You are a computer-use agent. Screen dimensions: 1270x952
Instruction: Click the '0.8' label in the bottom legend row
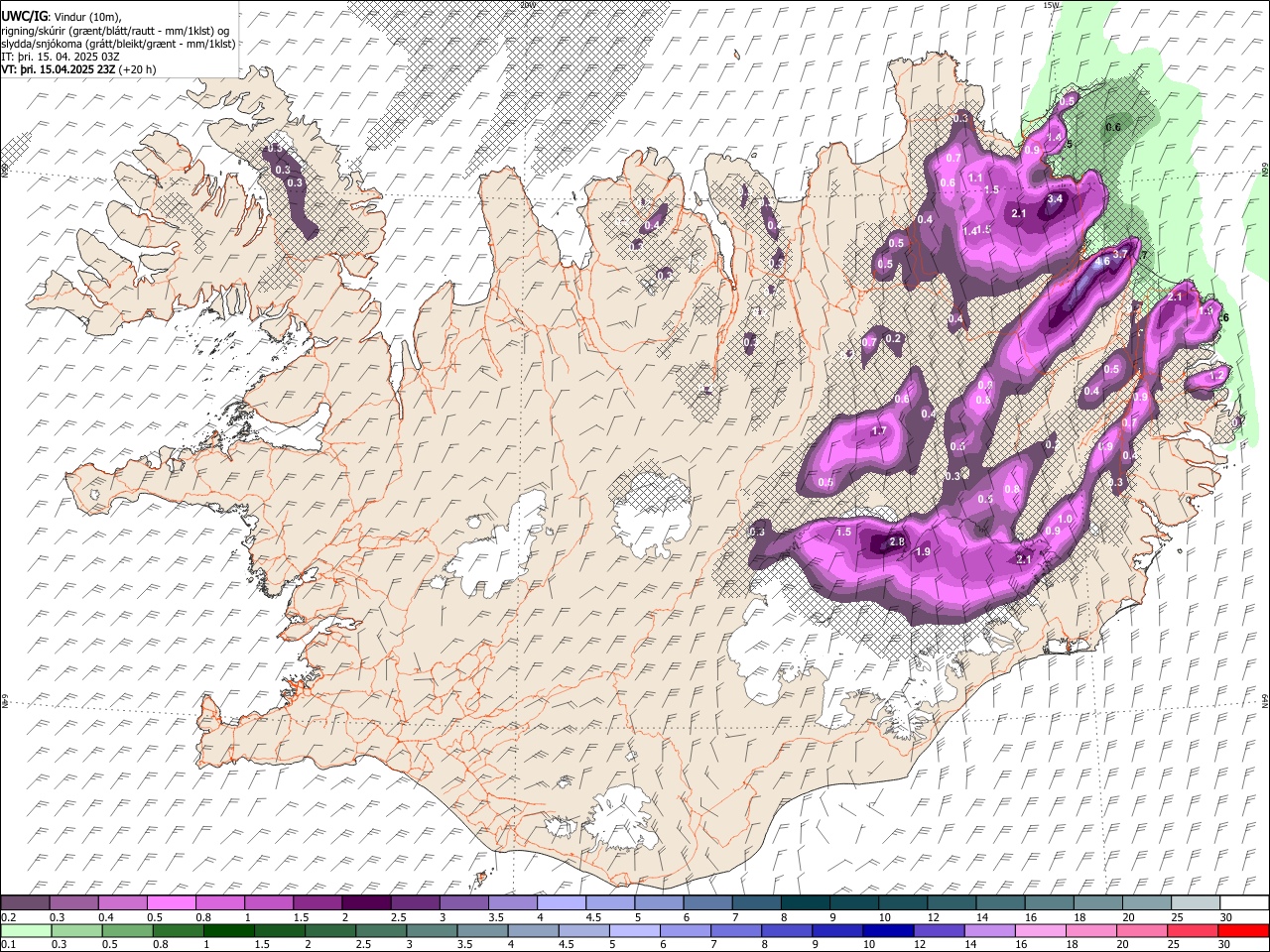[x=160, y=945]
